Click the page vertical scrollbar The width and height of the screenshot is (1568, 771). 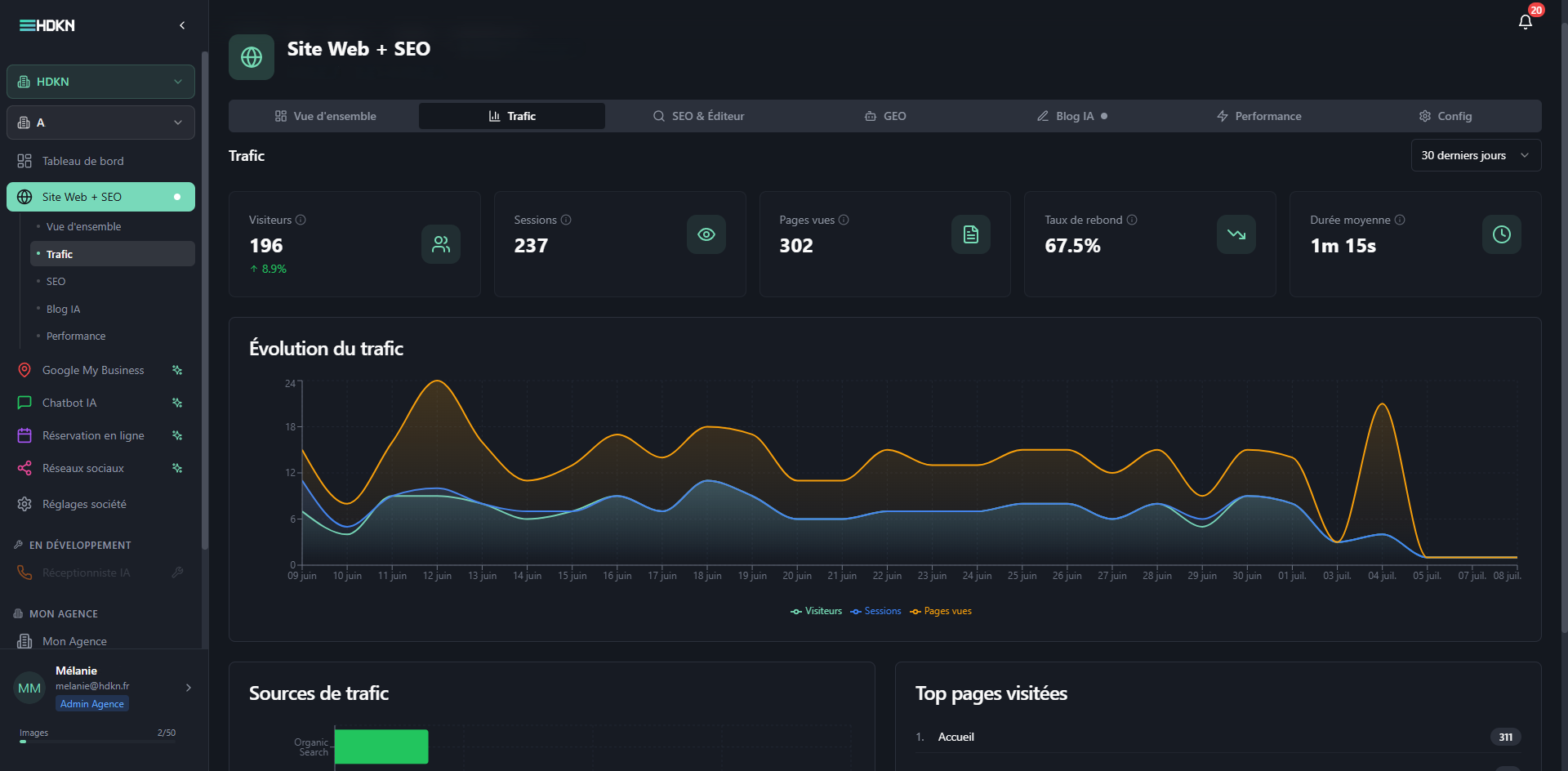[x=1564, y=327]
